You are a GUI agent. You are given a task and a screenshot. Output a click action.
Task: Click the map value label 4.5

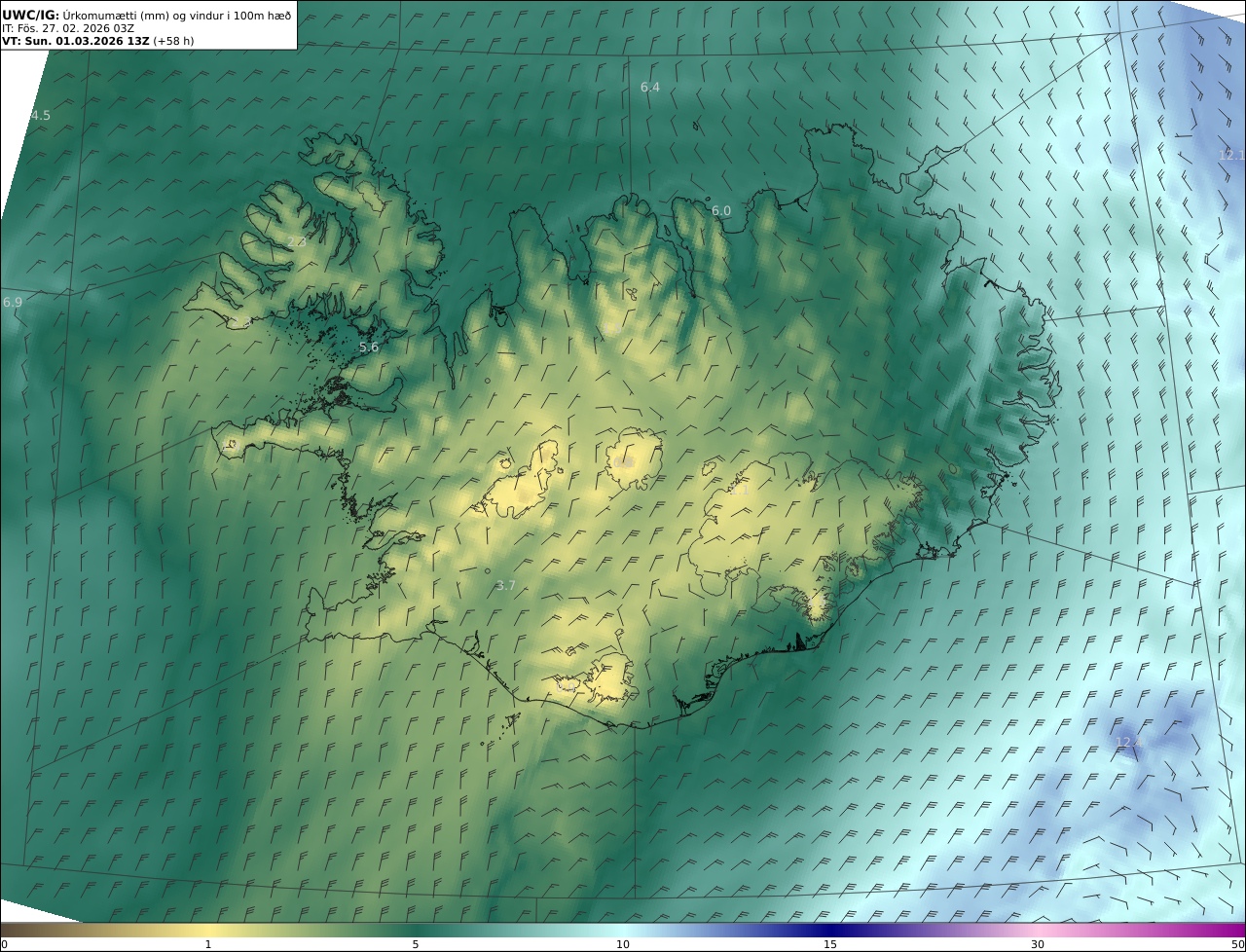click(x=41, y=116)
